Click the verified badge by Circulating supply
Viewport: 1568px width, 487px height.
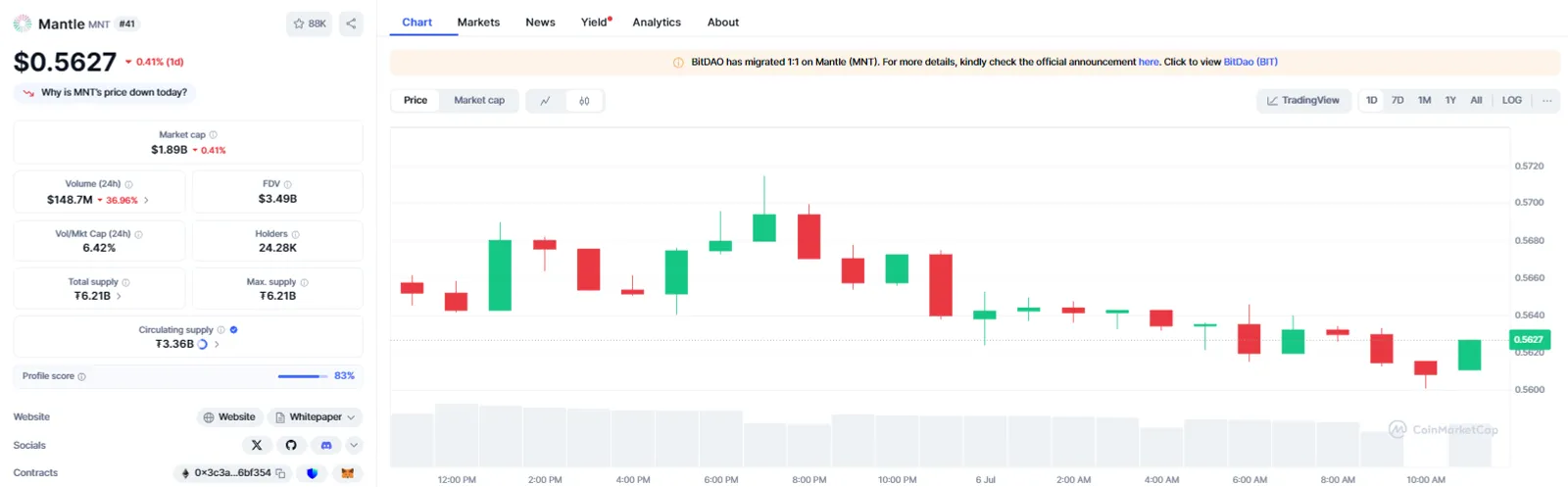click(x=233, y=330)
